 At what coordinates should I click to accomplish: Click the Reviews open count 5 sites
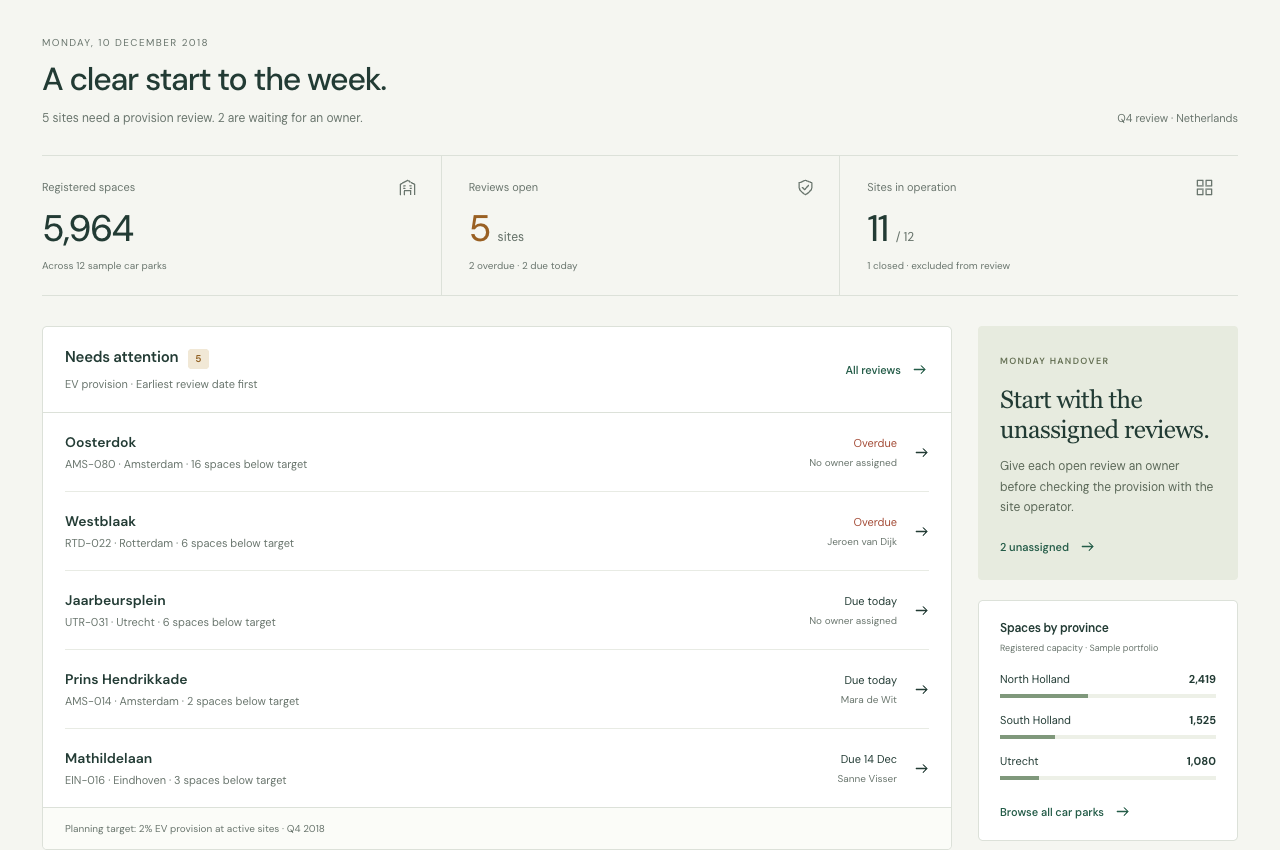tap(496, 229)
